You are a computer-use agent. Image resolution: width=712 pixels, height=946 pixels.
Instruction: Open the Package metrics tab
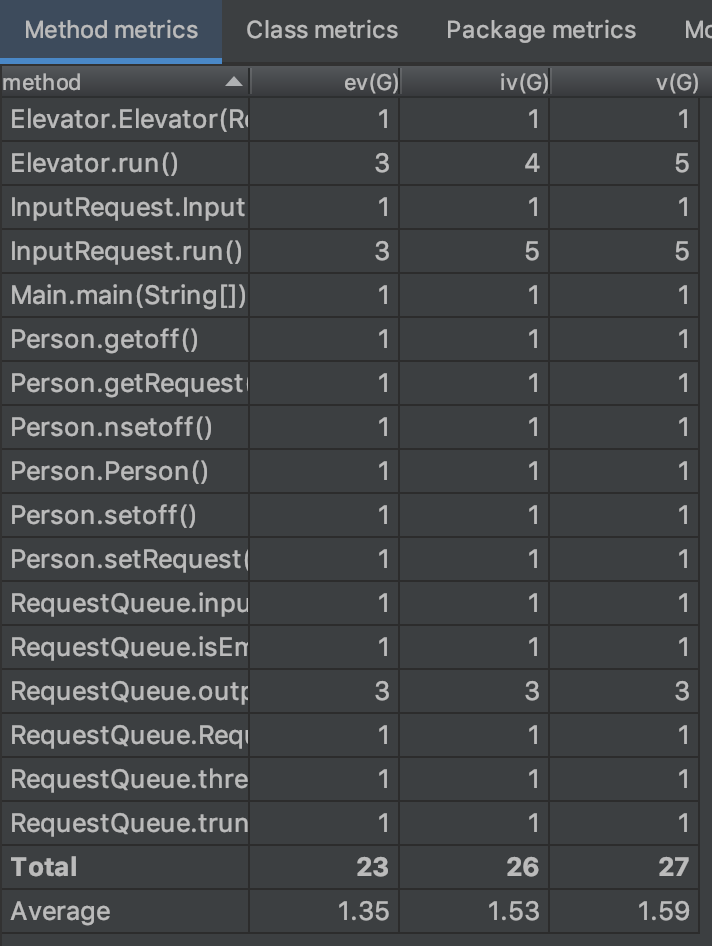click(x=541, y=30)
